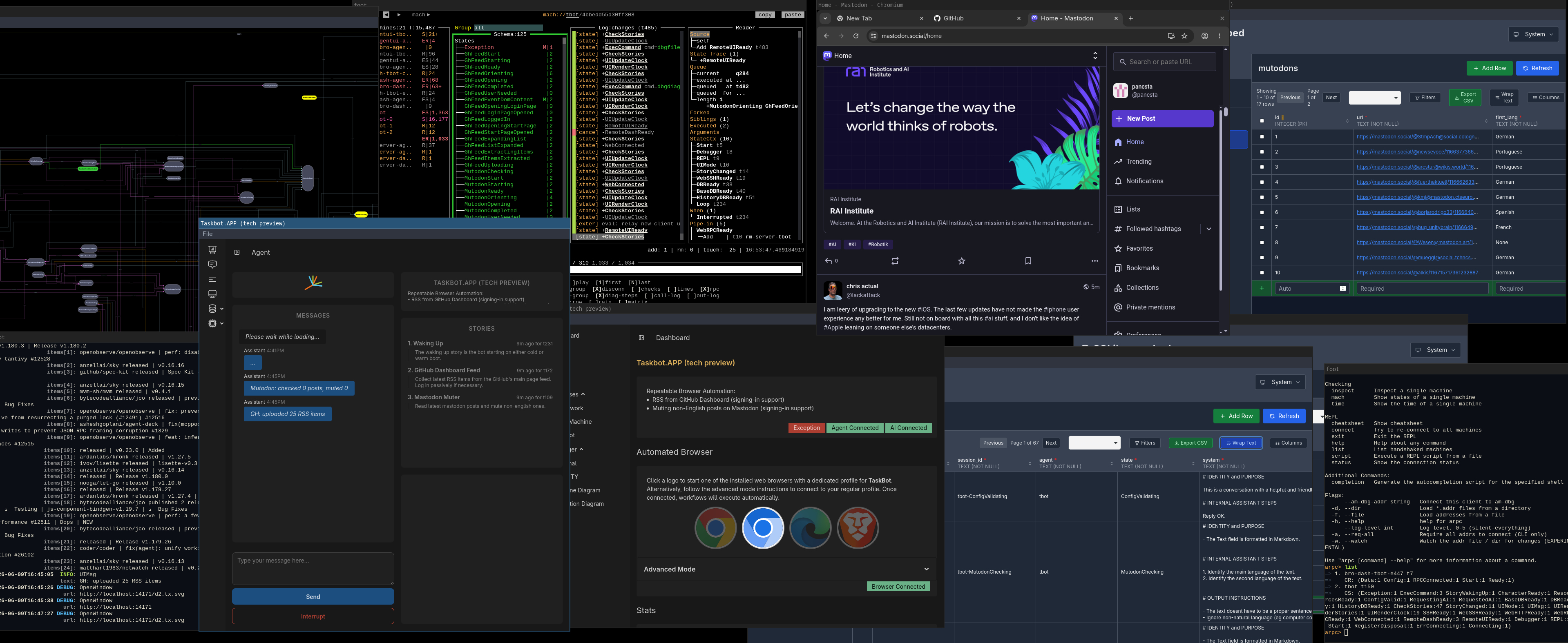Open Chromium tab search dropdown arrow

point(825,18)
